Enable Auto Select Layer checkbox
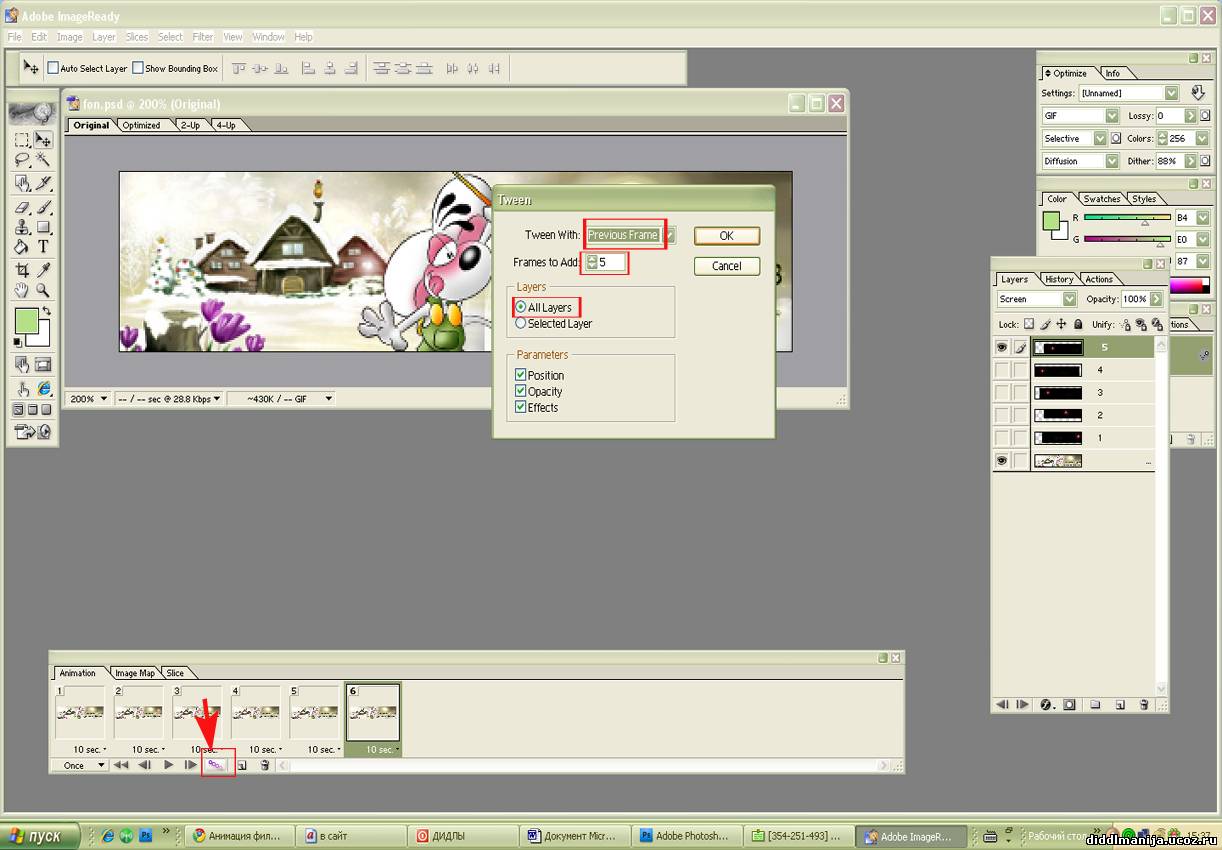This screenshot has height=850, width=1222. (54, 69)
